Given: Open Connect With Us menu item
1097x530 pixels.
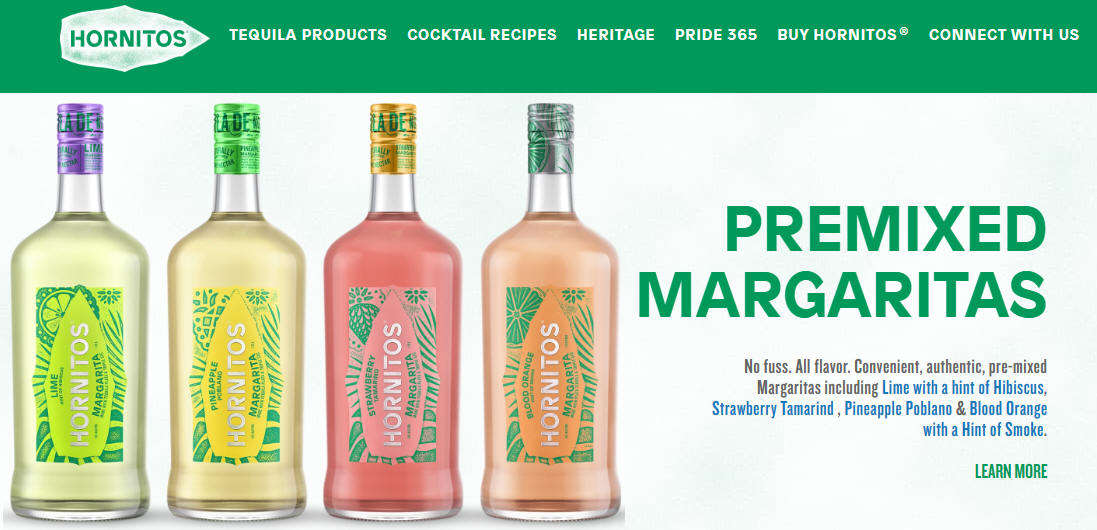Looking at the screenshot, I should pos(1004,35).
